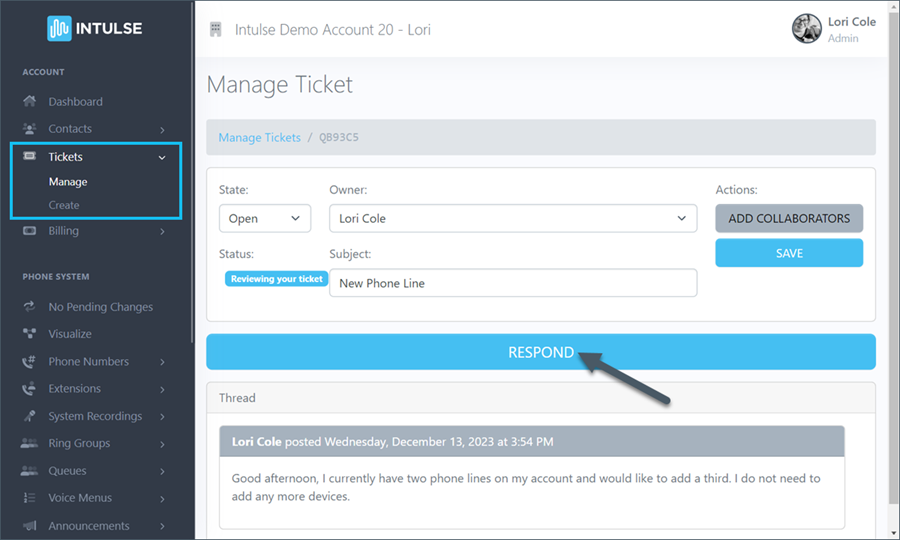Click the Ring Groups icon

pos(29,443)
